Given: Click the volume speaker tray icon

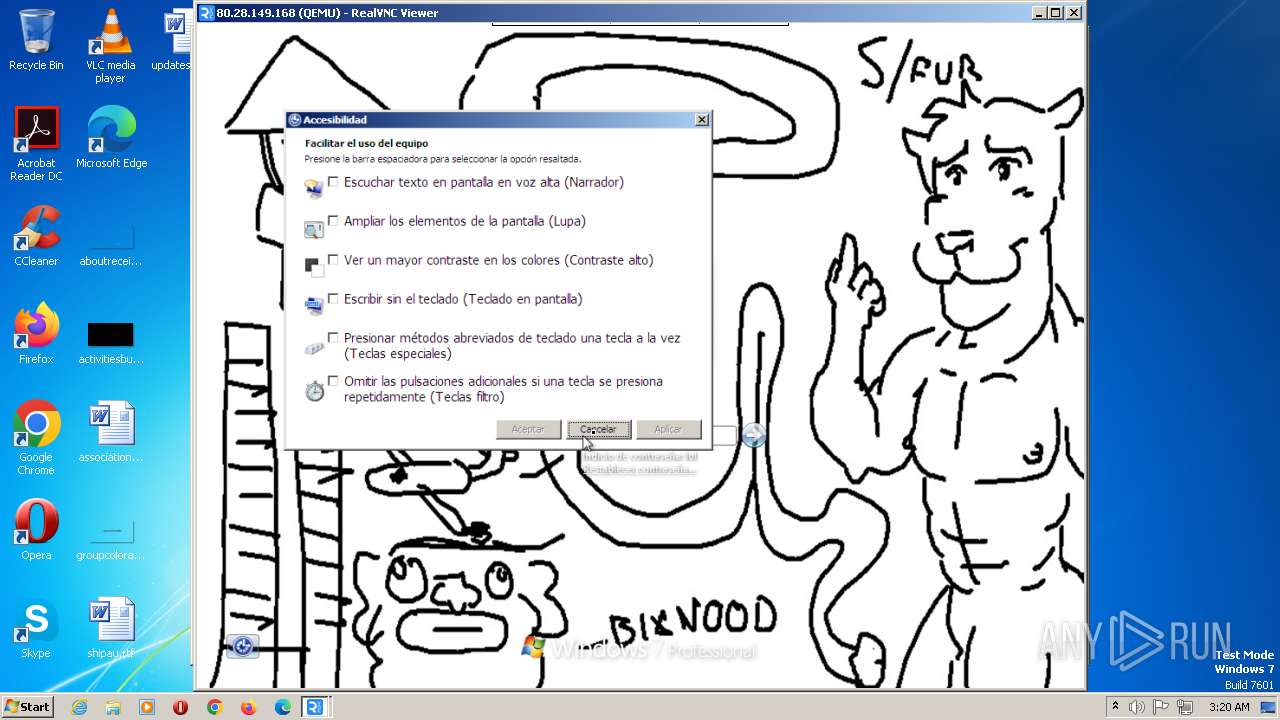Looking at the screenshot, I should pyautogui.click(x=1137, y=707).
